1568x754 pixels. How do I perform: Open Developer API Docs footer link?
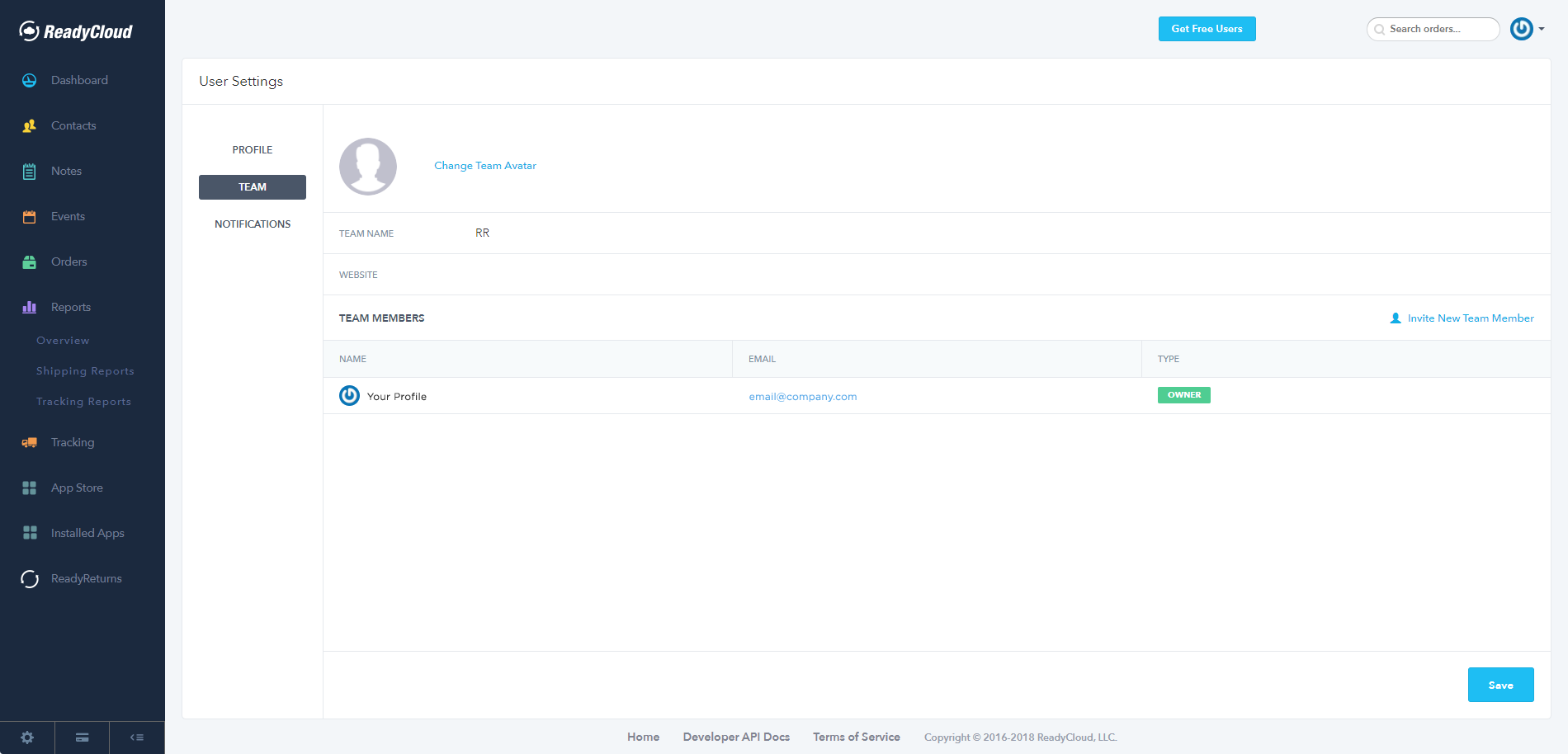[x=736, y=737]
